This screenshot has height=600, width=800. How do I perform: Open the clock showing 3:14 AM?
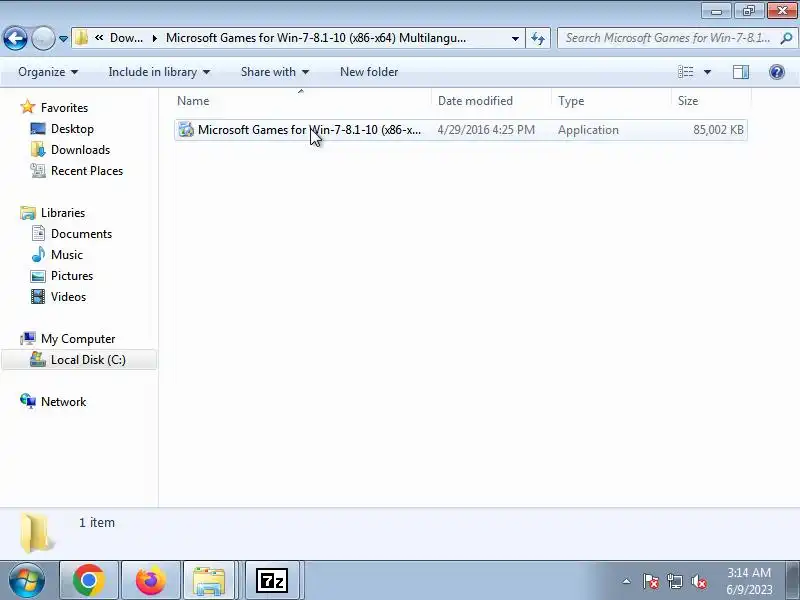[749, 581]
